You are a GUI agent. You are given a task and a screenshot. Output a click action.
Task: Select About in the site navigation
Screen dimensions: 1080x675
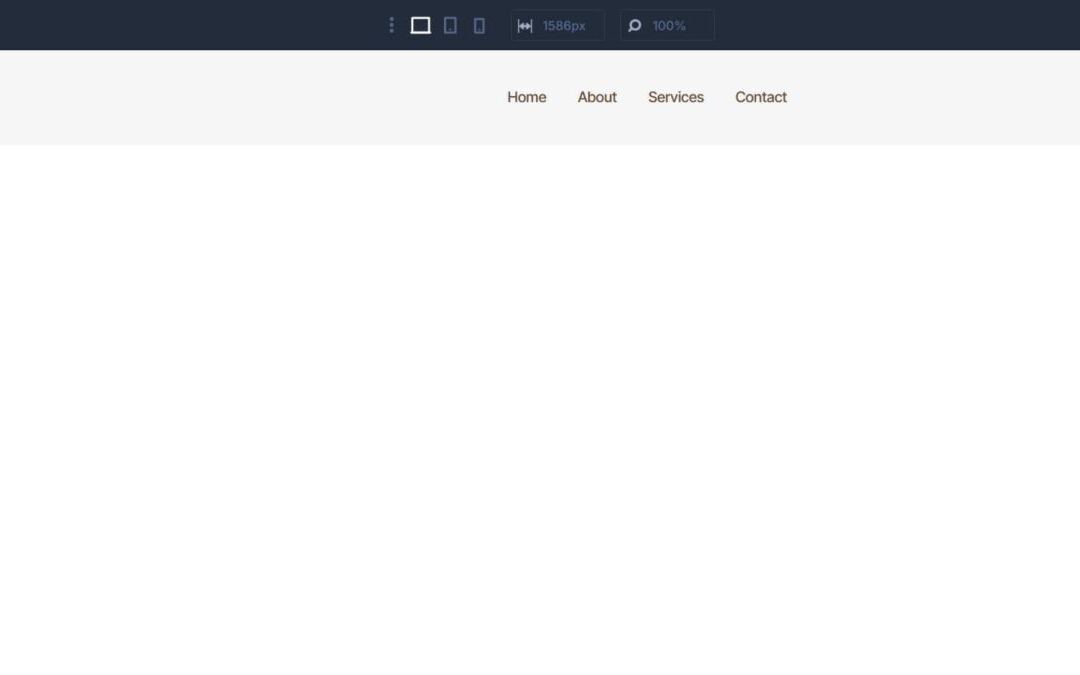tap(597, 97)
